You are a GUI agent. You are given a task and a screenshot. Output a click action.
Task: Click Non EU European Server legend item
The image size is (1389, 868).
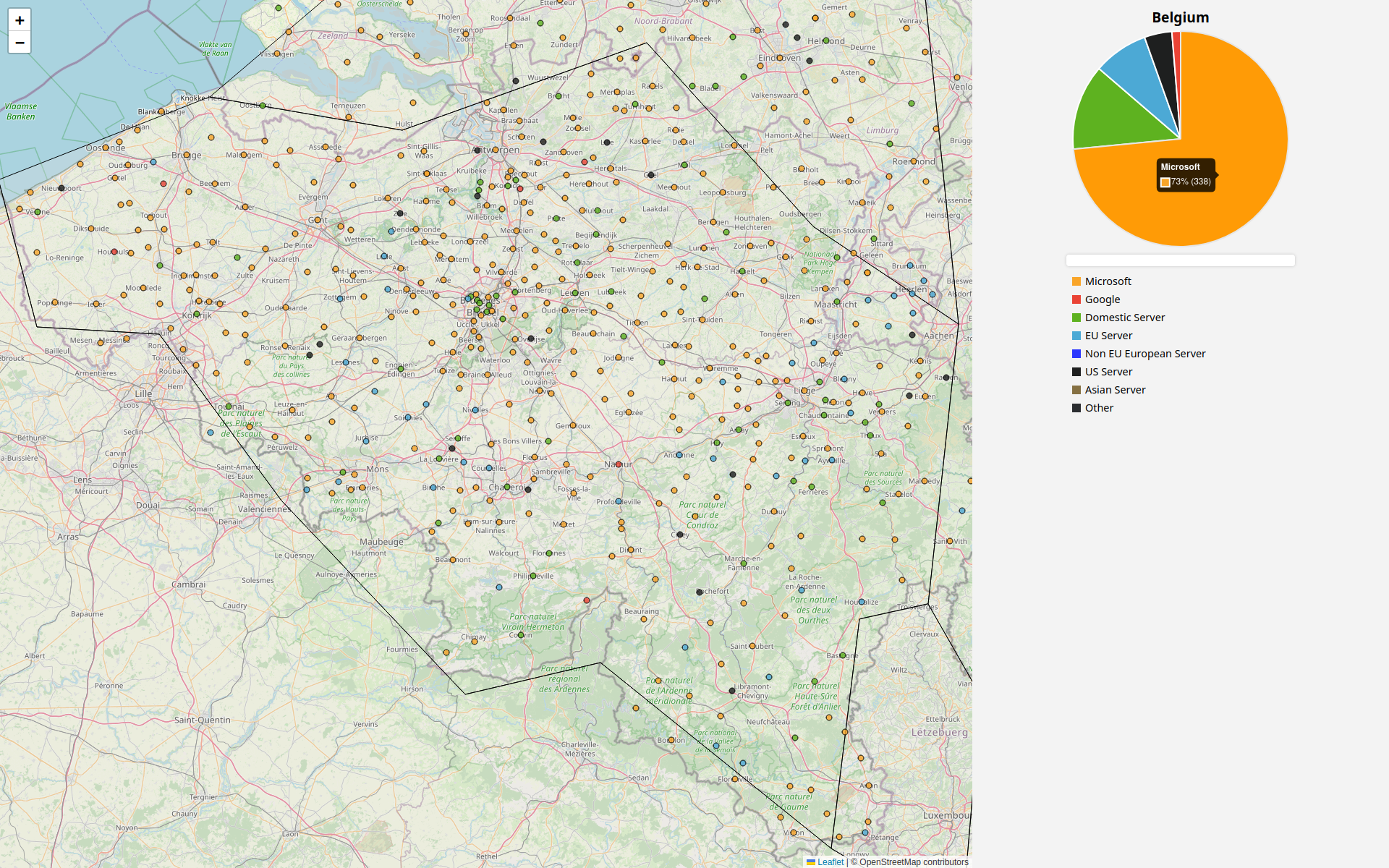click(x=1144, y=354)
